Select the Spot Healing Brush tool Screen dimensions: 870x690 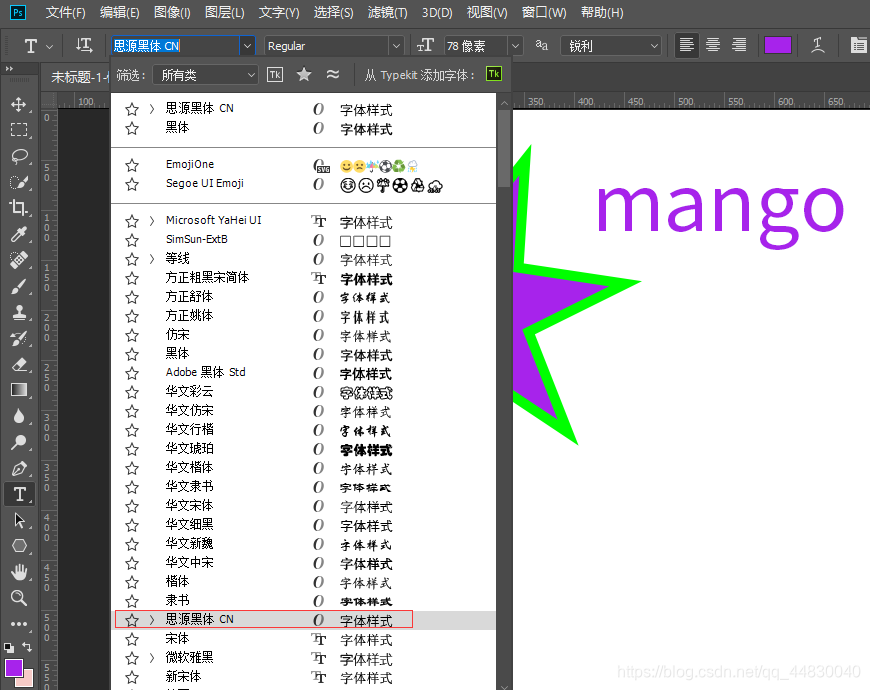click(19, 260)
